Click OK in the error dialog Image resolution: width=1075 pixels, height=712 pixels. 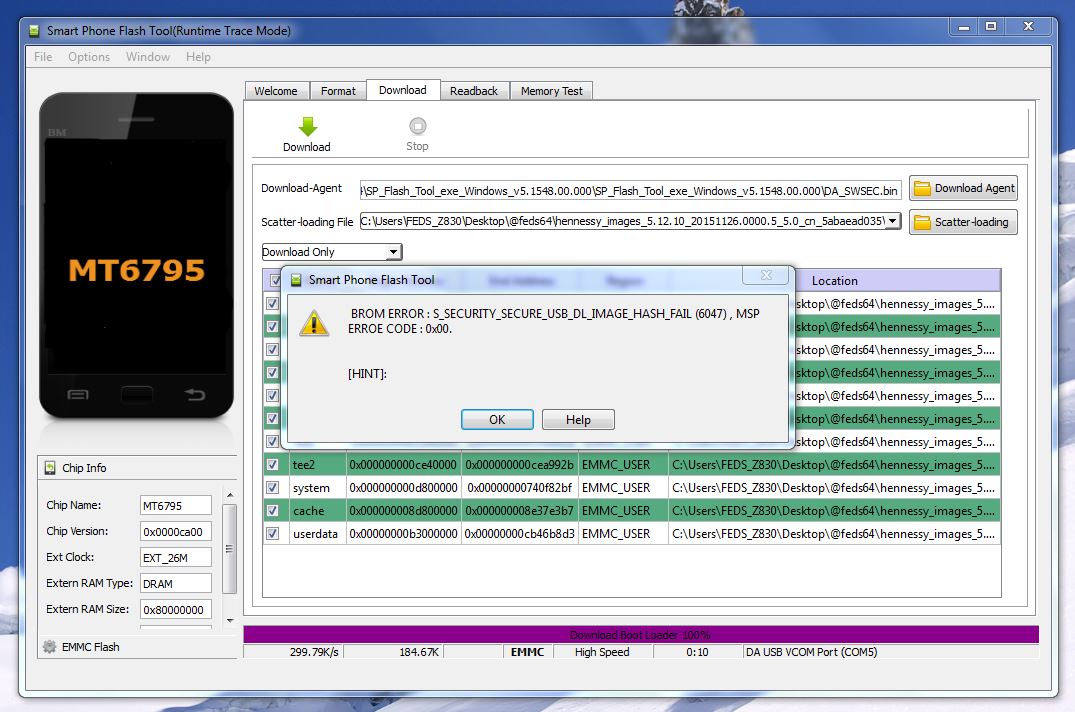[x=497, y=419]
